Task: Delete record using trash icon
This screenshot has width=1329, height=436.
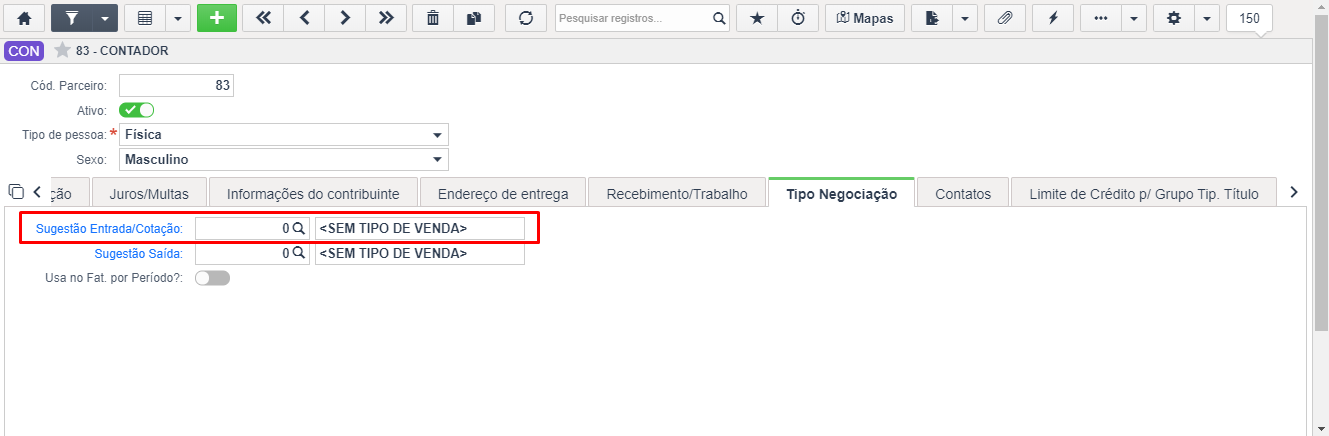Action: (x=433, y=18)
